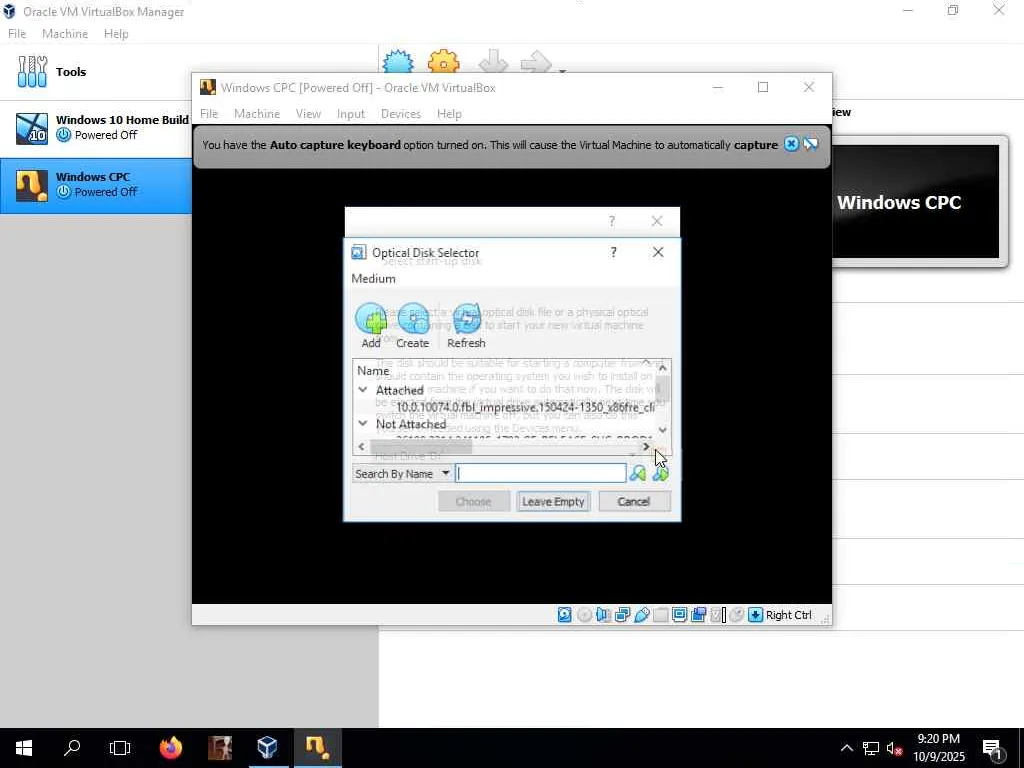Click the VirtualBox cube icon in taskbar

pyautogui.click(x=268, y=748)
